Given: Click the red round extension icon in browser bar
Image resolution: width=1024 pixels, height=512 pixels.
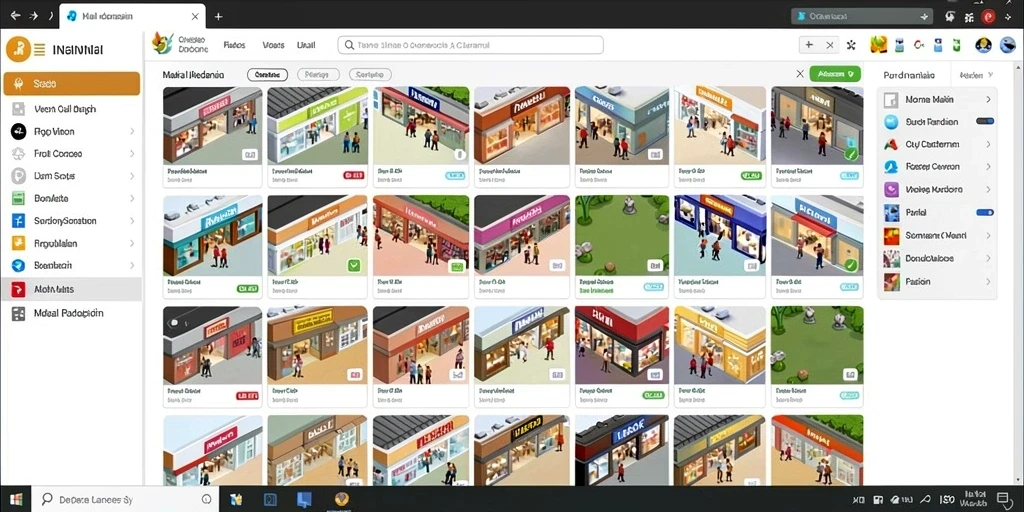Looking at the screenshot, I should 989,16.
